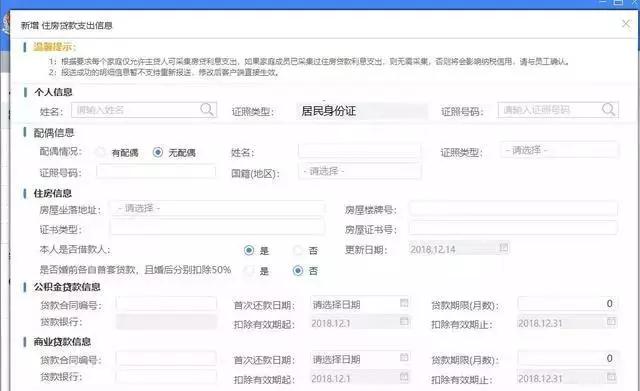Open calendar icon for 公积金 扣除有效期止
The image size is (640, 391).
point(611,322)
